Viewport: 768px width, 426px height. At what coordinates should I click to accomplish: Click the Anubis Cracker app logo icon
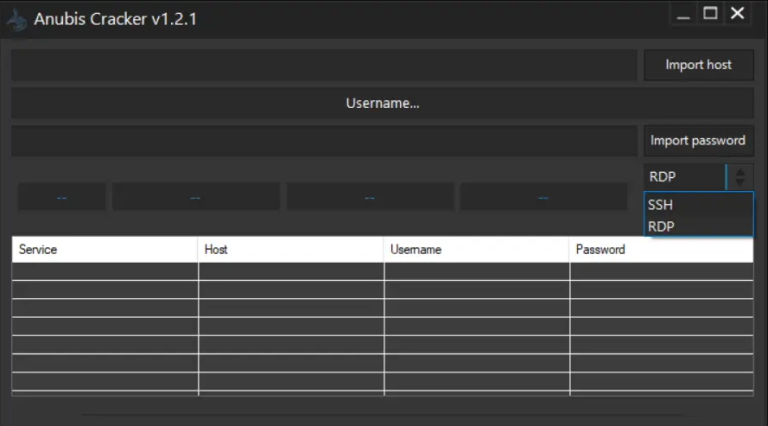(17, 20)
